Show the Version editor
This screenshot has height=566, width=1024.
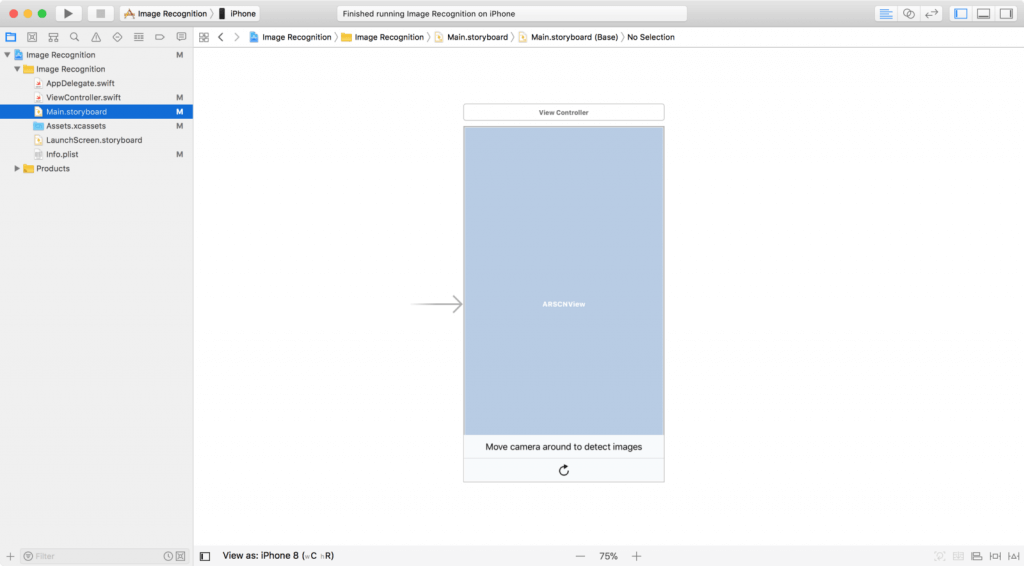click(931, 14)
